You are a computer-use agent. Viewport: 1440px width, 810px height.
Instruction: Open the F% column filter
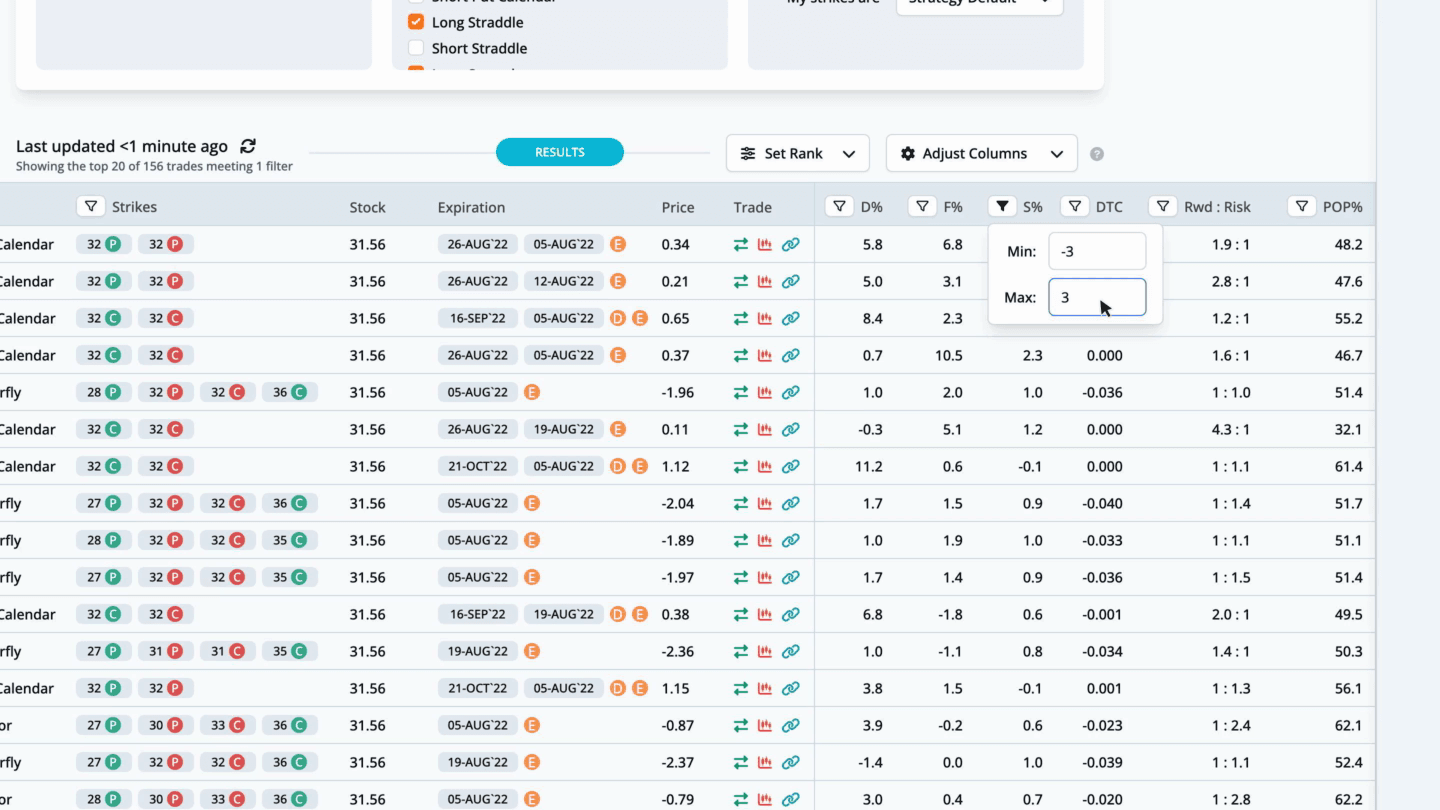[922, 206]
